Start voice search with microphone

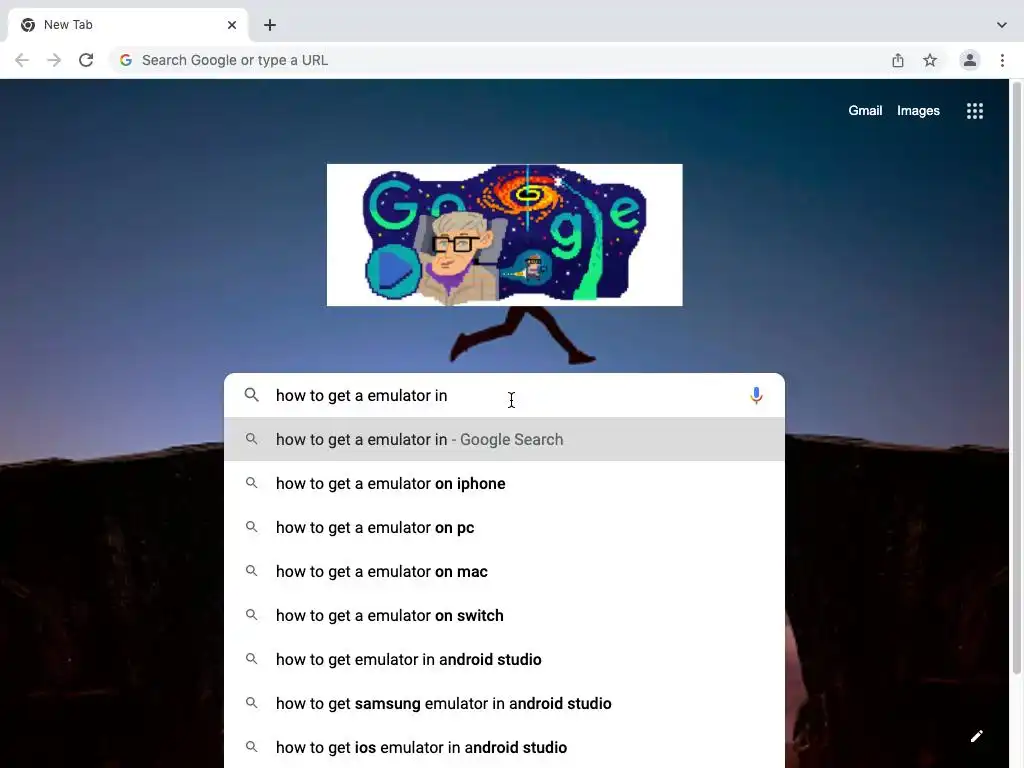(756, 396)
